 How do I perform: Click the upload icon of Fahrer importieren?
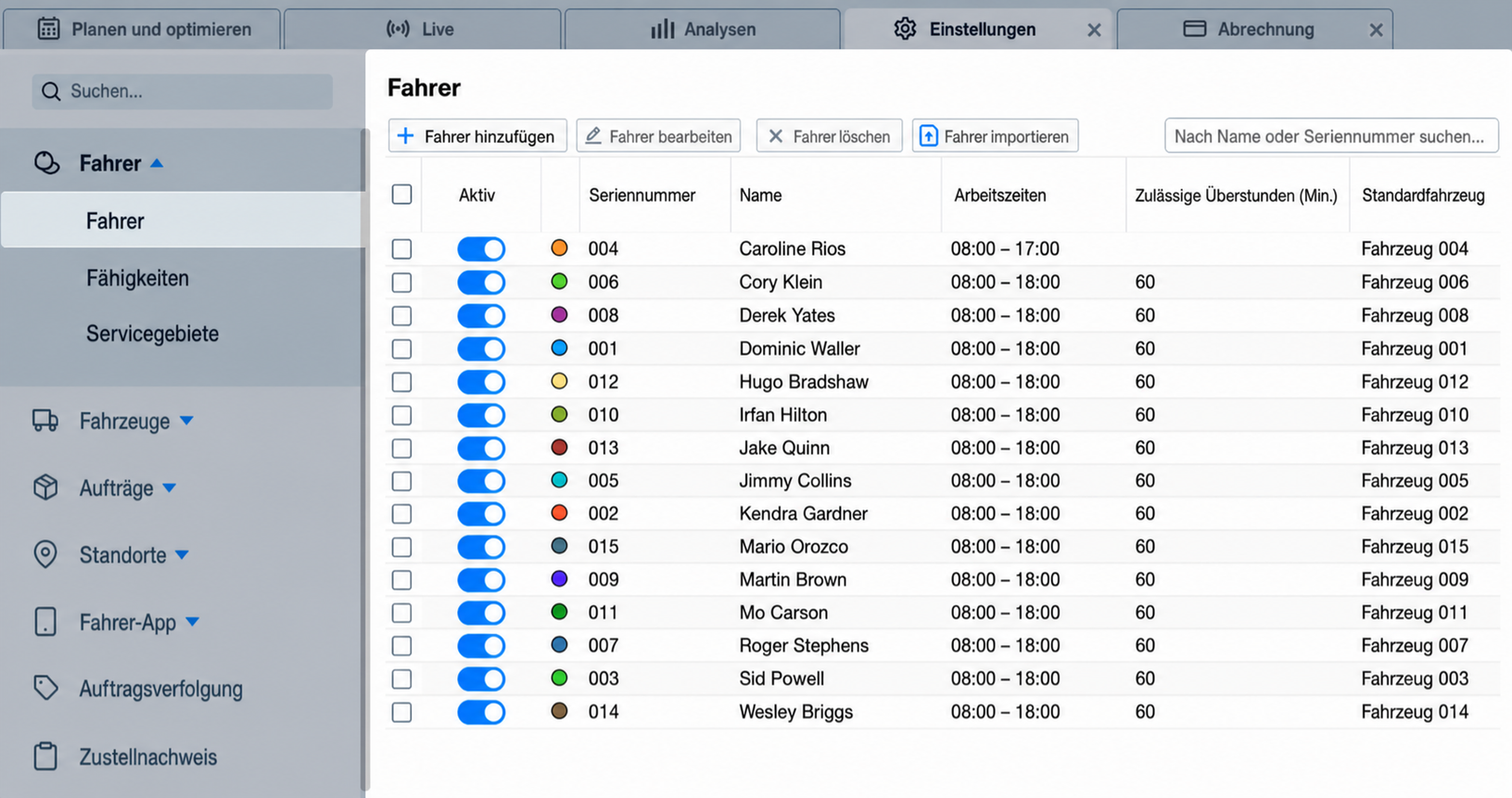tap(928, 136)
